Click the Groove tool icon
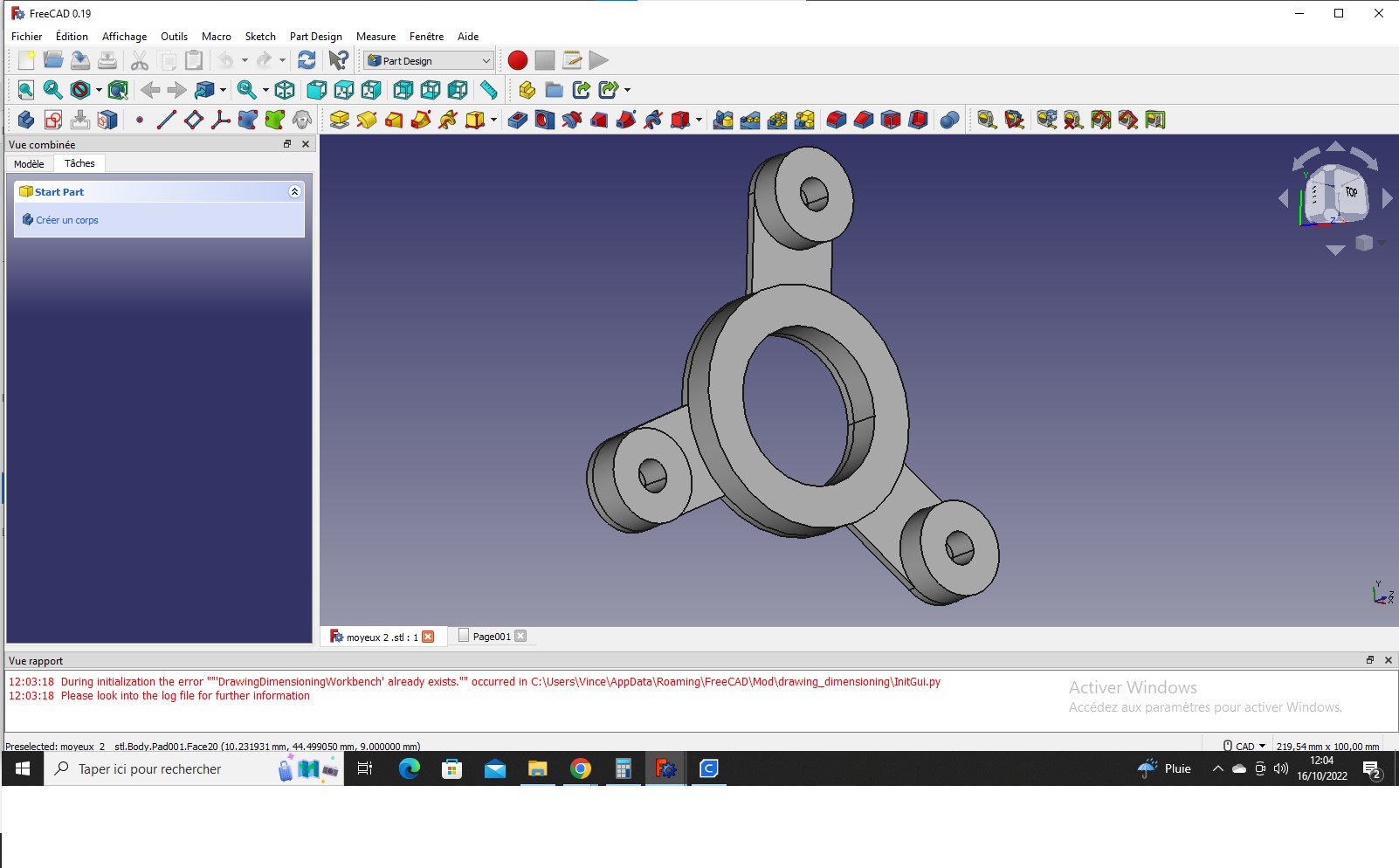Viewport: 1399px width, 868px height. click(x=572, y=120)
